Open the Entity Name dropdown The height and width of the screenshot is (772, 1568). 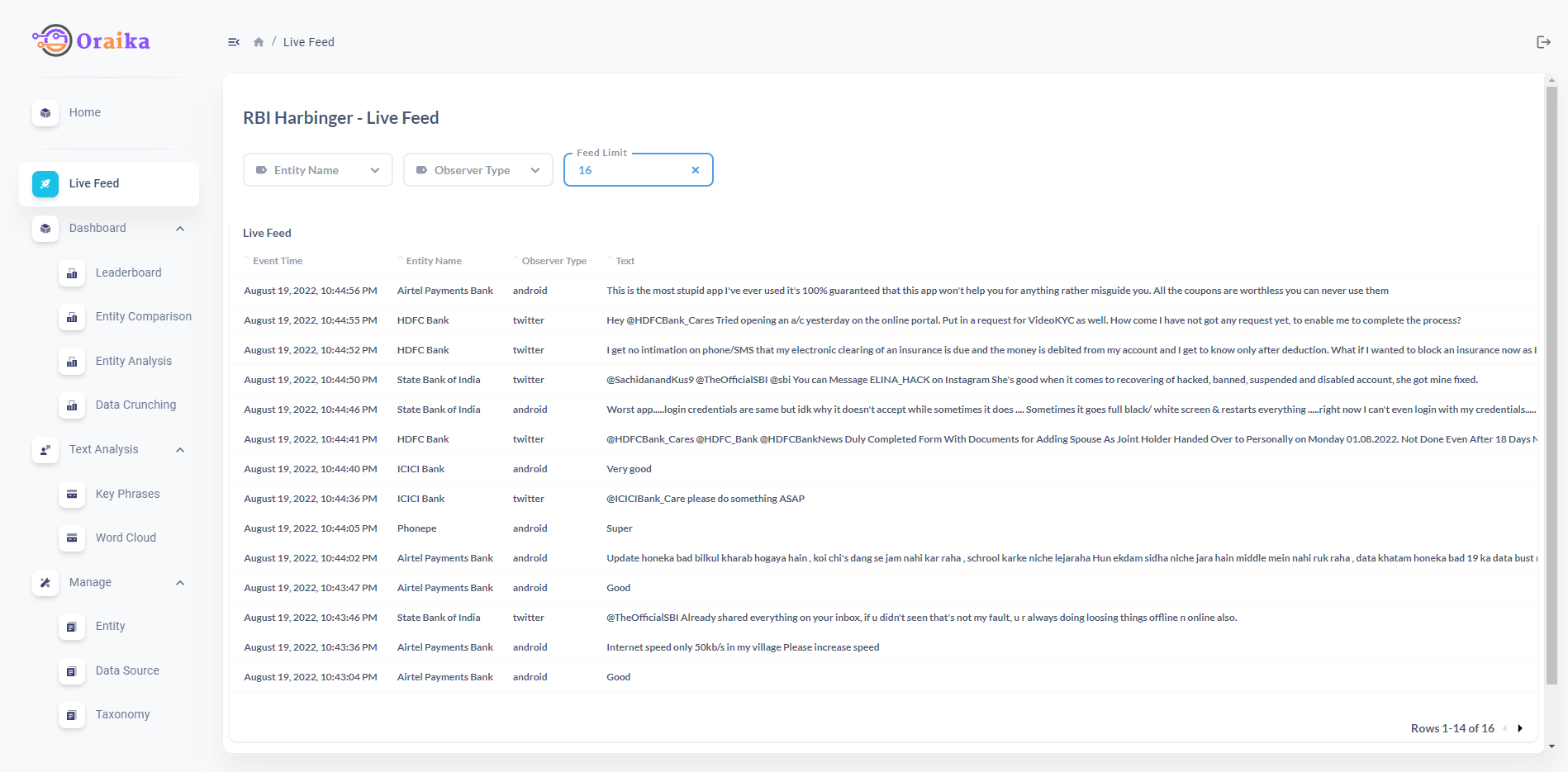point(318,170)
